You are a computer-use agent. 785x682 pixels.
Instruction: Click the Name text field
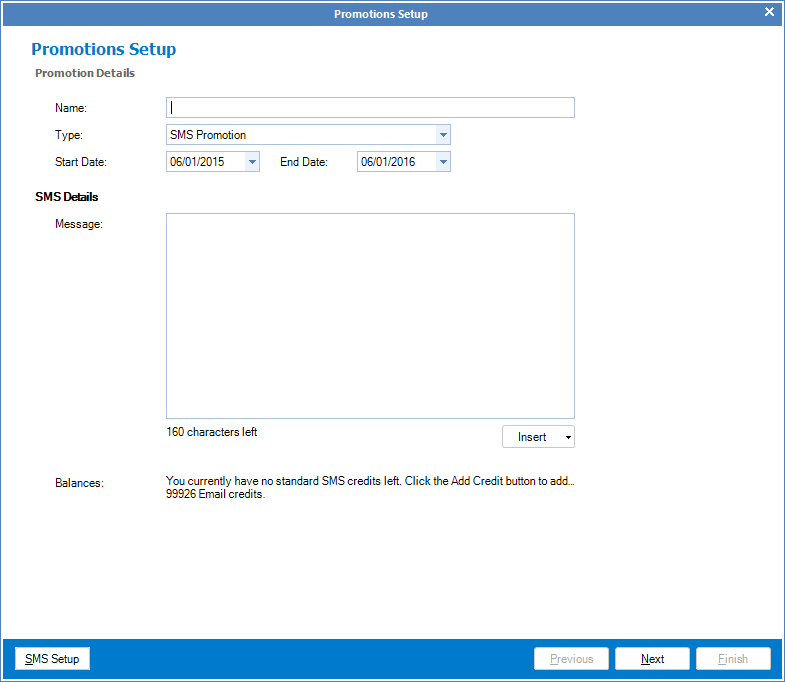pos(370,108)
